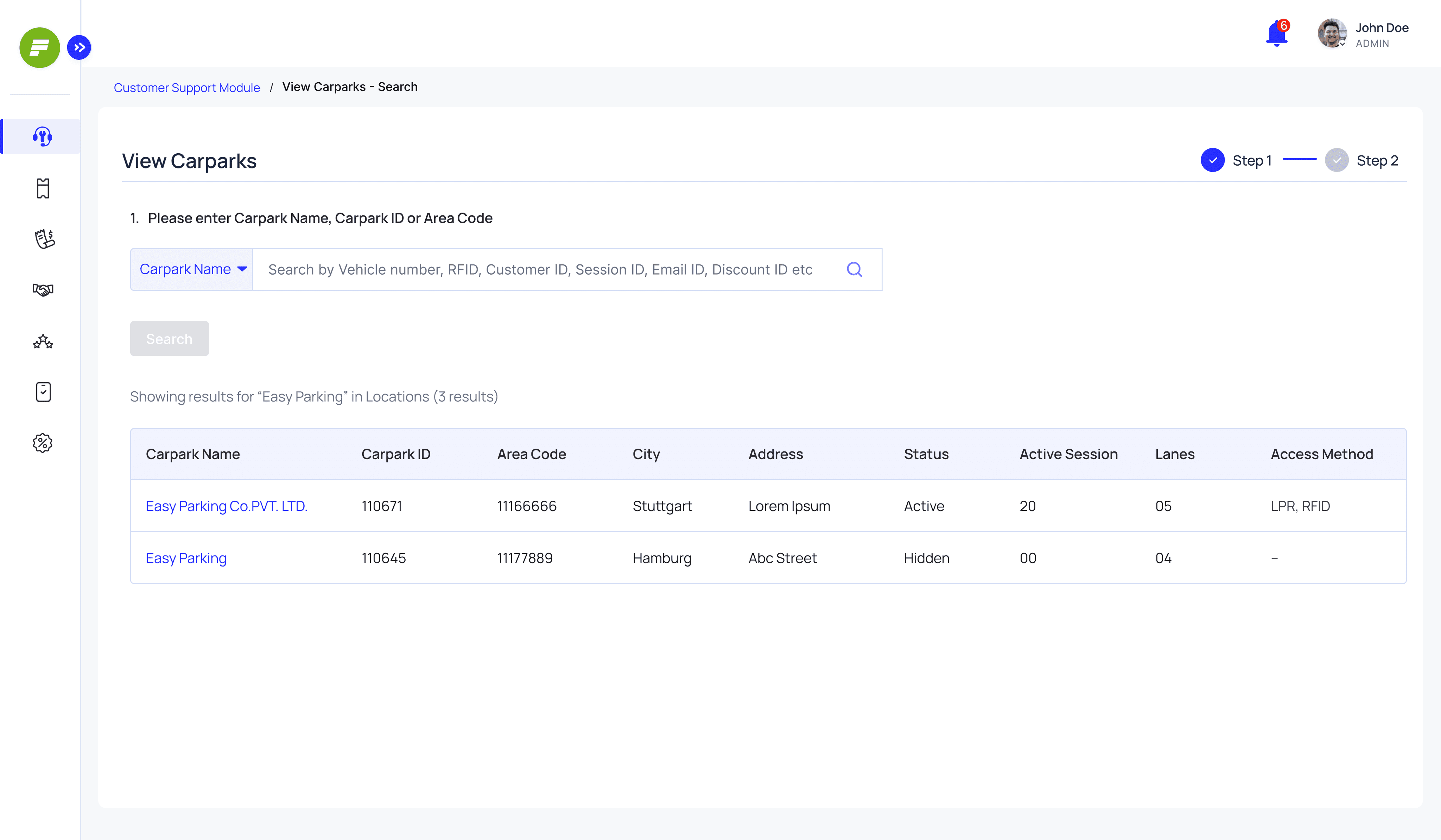Click the green app logo
Viewport: 1441px width, 840px height.
[39, 47]
